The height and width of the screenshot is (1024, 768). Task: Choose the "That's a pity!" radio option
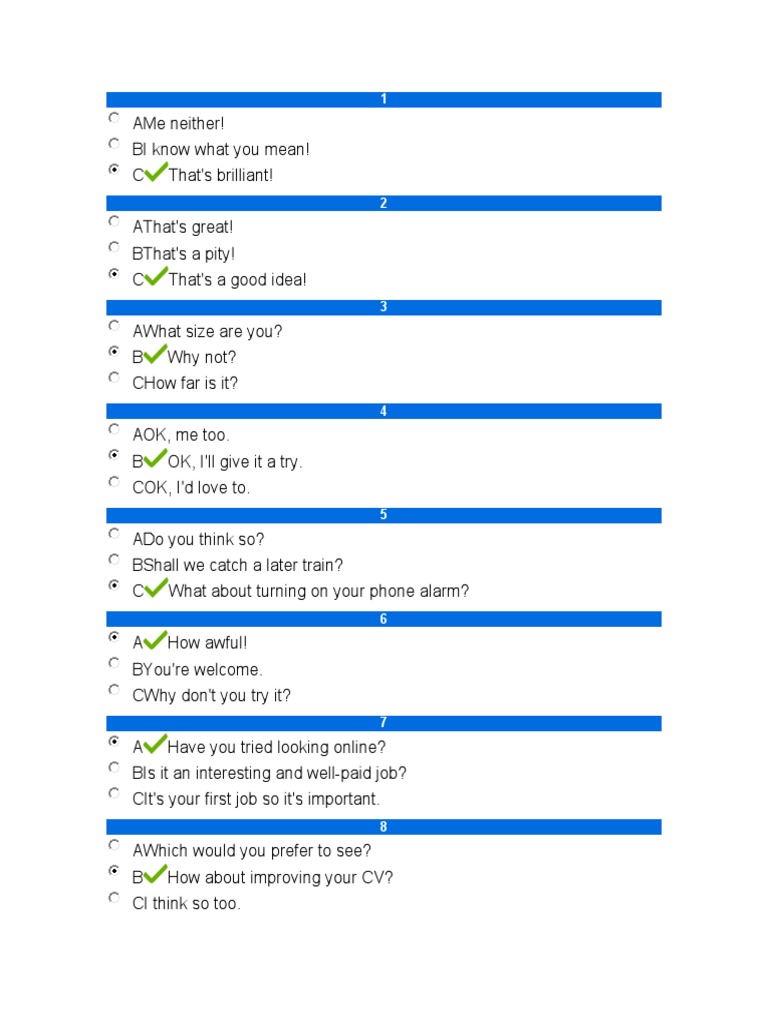pos(114,249)
